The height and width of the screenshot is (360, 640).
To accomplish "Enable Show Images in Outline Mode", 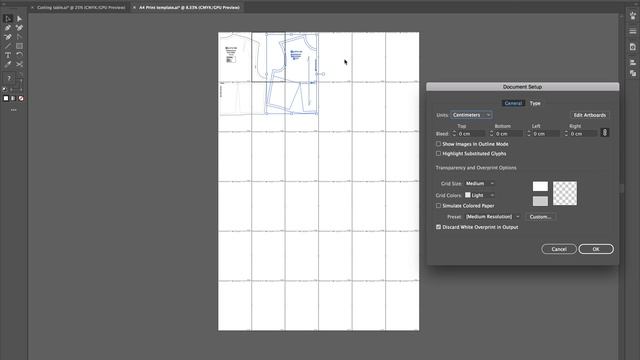I will tap(438, 144).
